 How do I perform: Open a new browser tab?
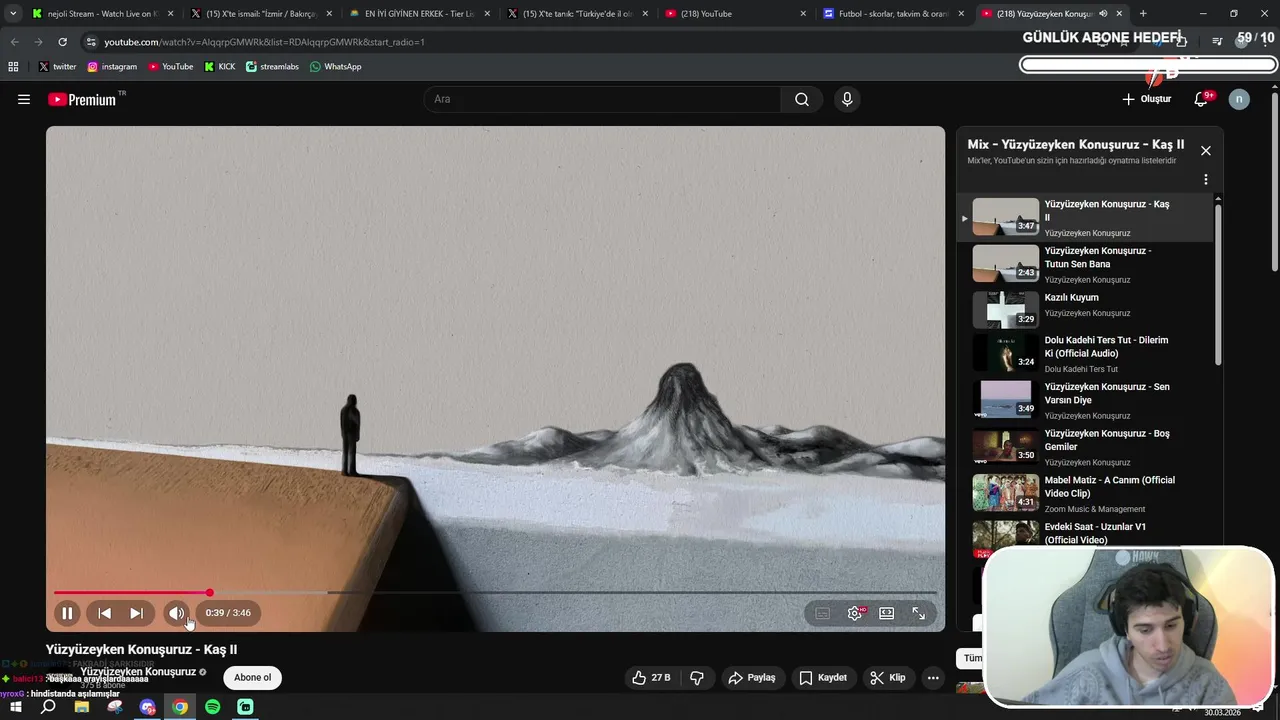[1143, 14]
